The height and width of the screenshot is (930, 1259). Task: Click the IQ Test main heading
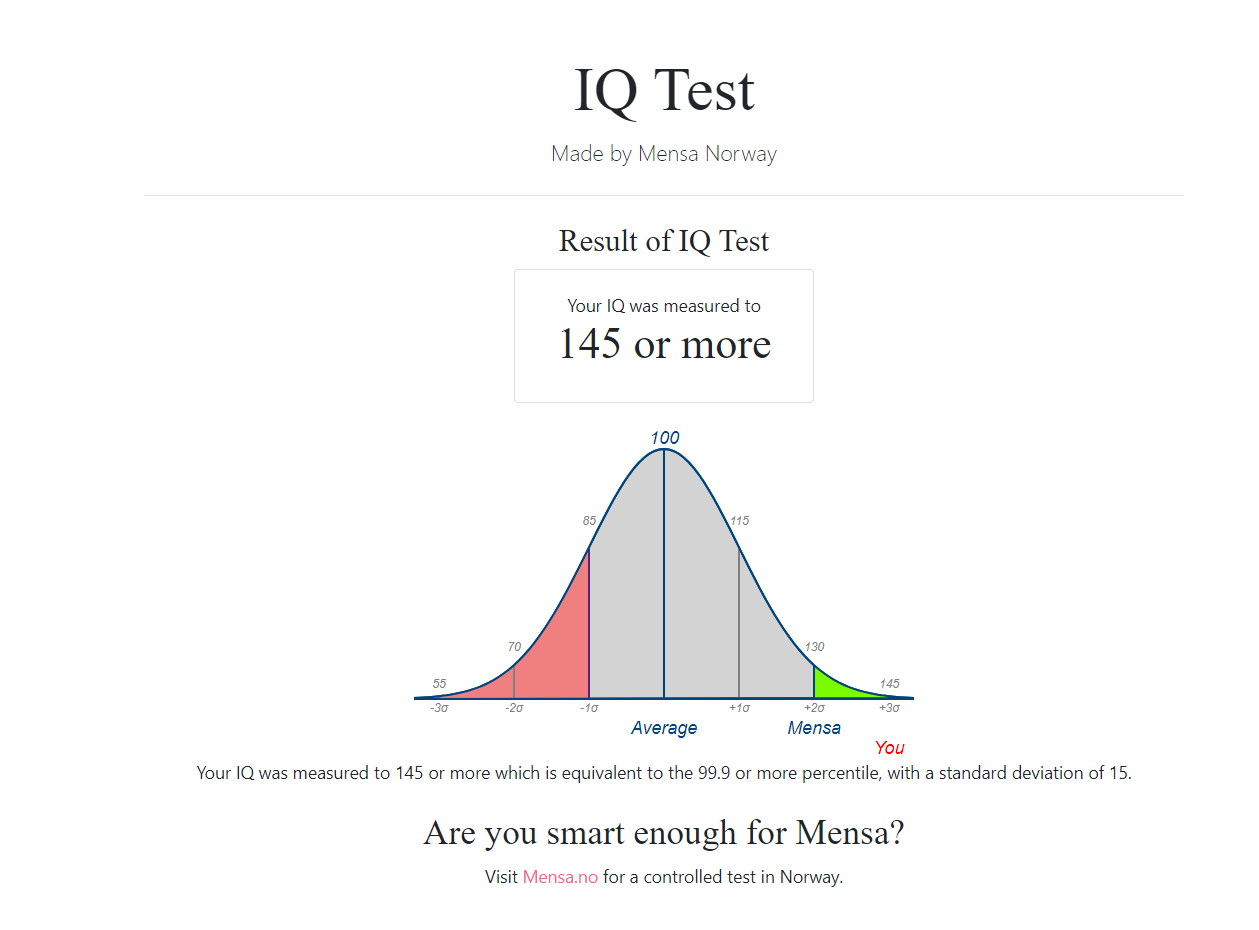tap(664, 89)
